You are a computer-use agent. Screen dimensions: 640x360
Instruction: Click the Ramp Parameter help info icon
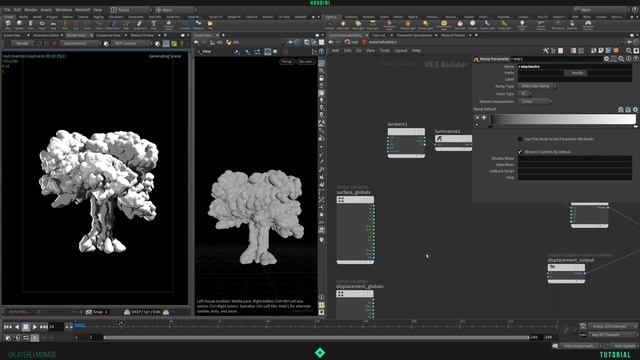tap(629, 59)
